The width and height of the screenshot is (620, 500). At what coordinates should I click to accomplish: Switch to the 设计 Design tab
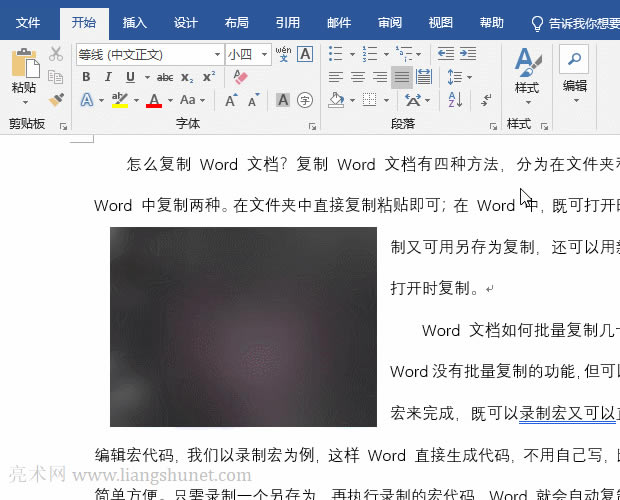tap(185, 23)
